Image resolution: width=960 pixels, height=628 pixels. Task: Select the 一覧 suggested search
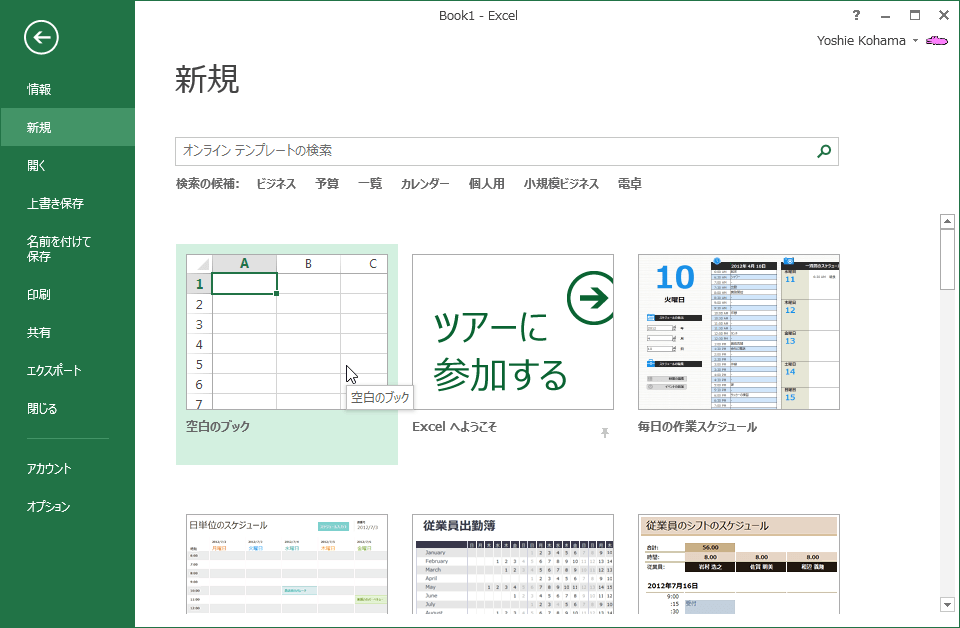click(370, 184)
